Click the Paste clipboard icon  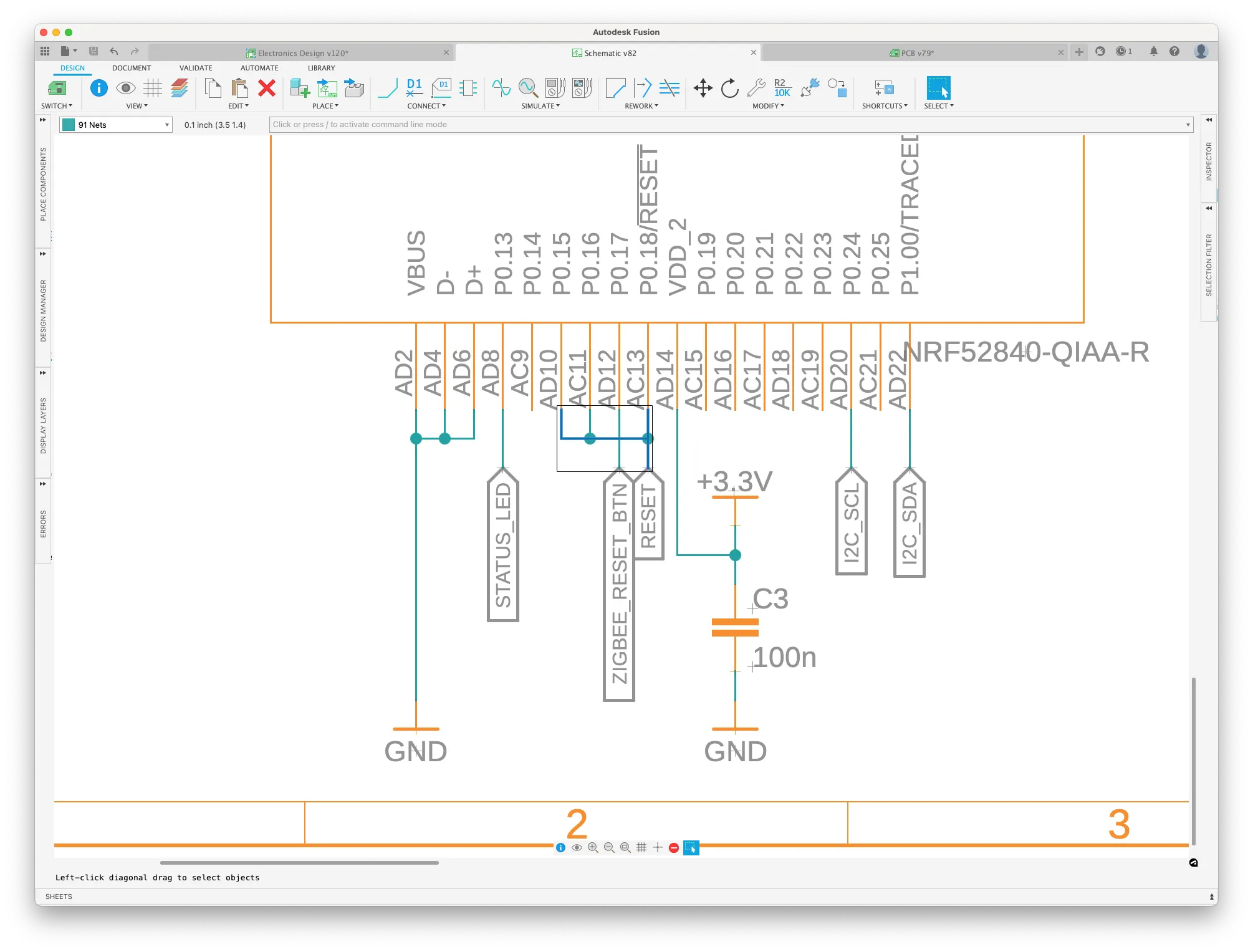[x=239, y=88]
